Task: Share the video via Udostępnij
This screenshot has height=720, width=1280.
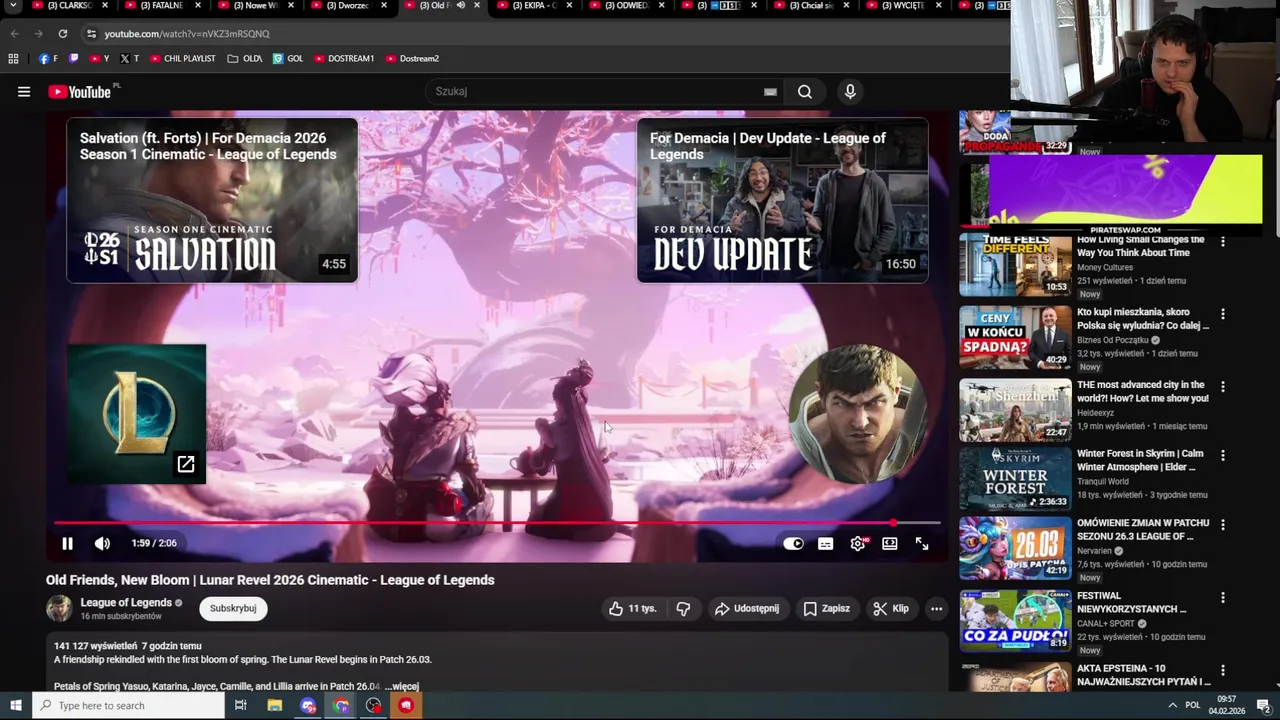Action: (746, 608)
